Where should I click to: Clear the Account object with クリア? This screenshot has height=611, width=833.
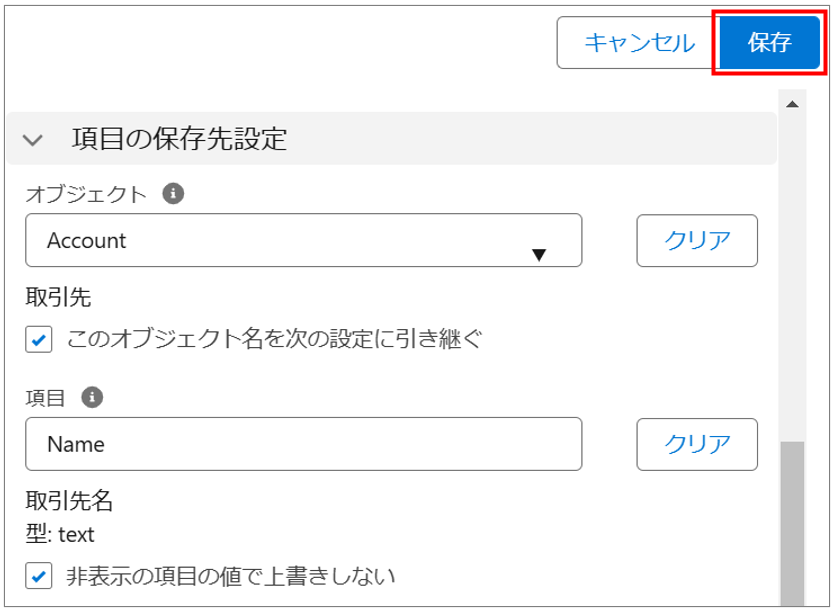click(x=697, y=240)
